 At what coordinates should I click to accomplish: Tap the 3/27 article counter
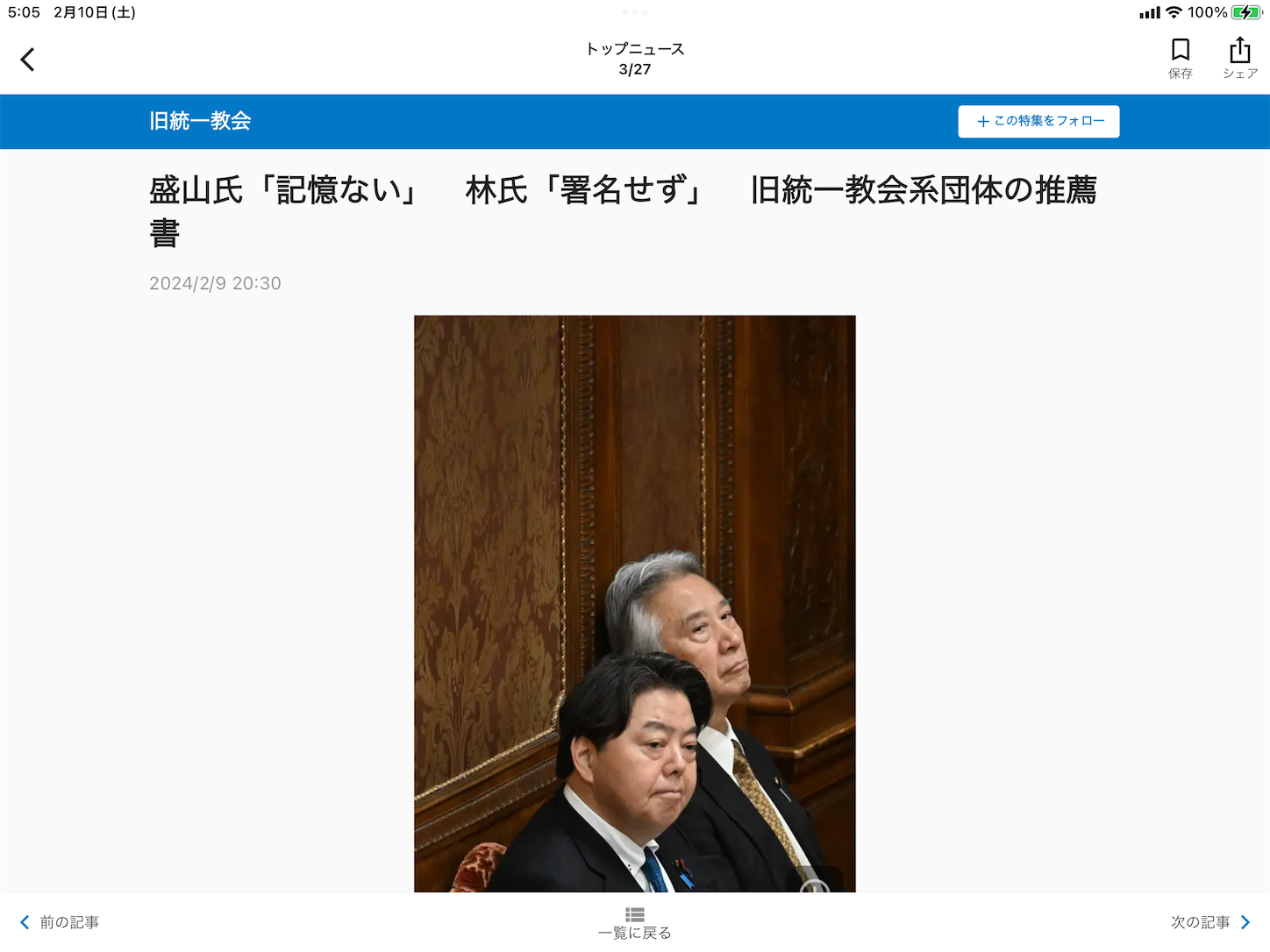pyautogui.click(x=635, y=69)
